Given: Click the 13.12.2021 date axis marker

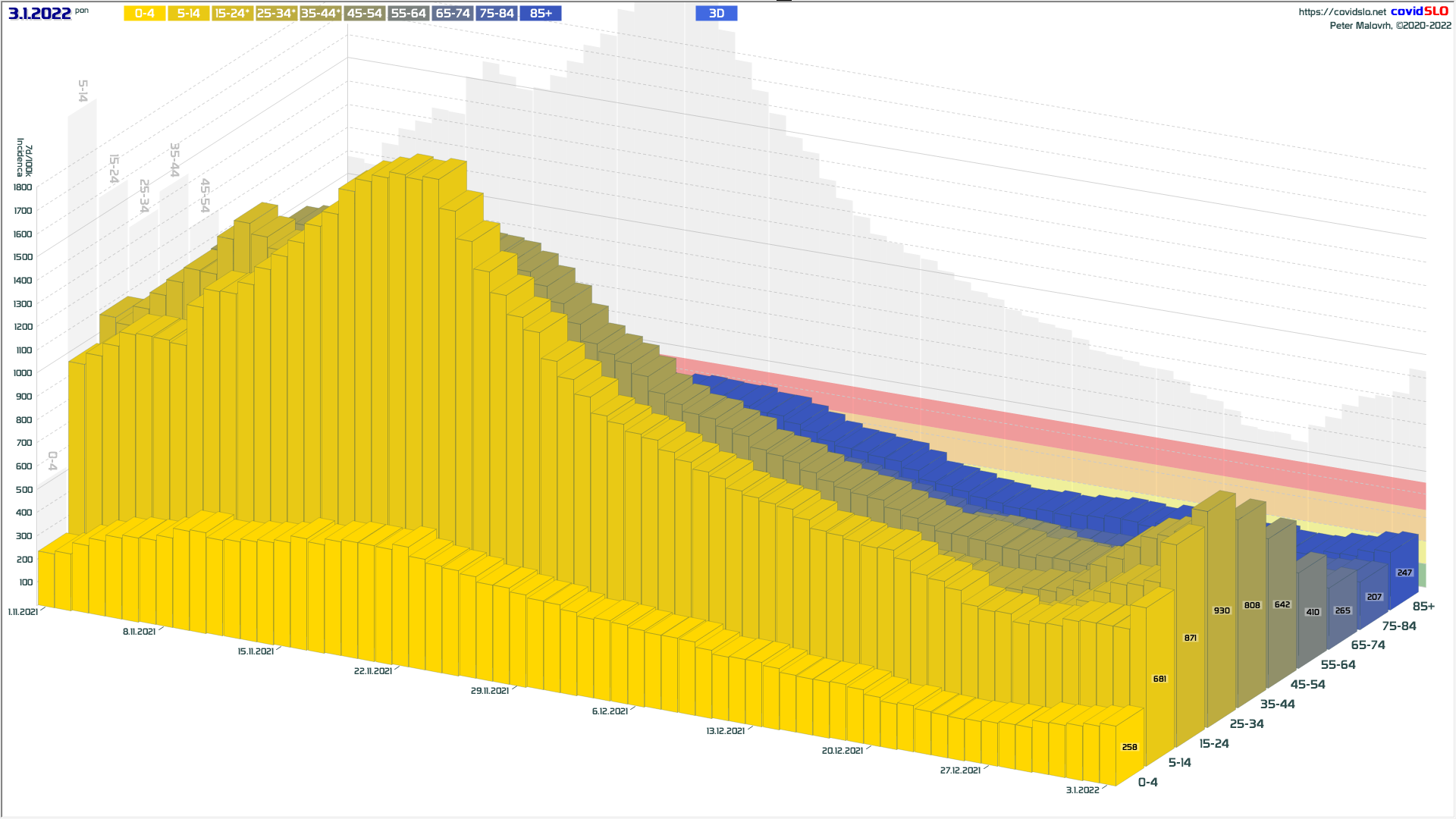Looking at the screenshot, I should coord(725,731).
